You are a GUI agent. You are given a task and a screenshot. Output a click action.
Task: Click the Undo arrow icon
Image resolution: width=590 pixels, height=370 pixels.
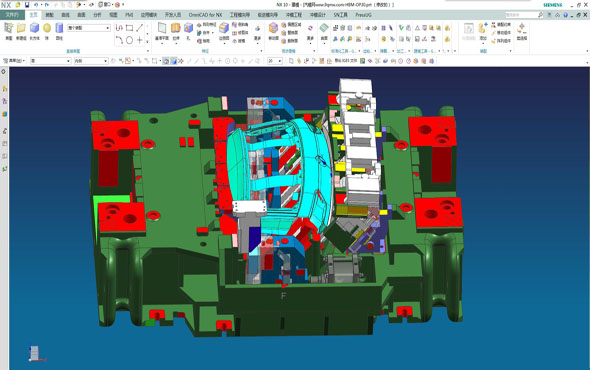click(x=36, y=5)
